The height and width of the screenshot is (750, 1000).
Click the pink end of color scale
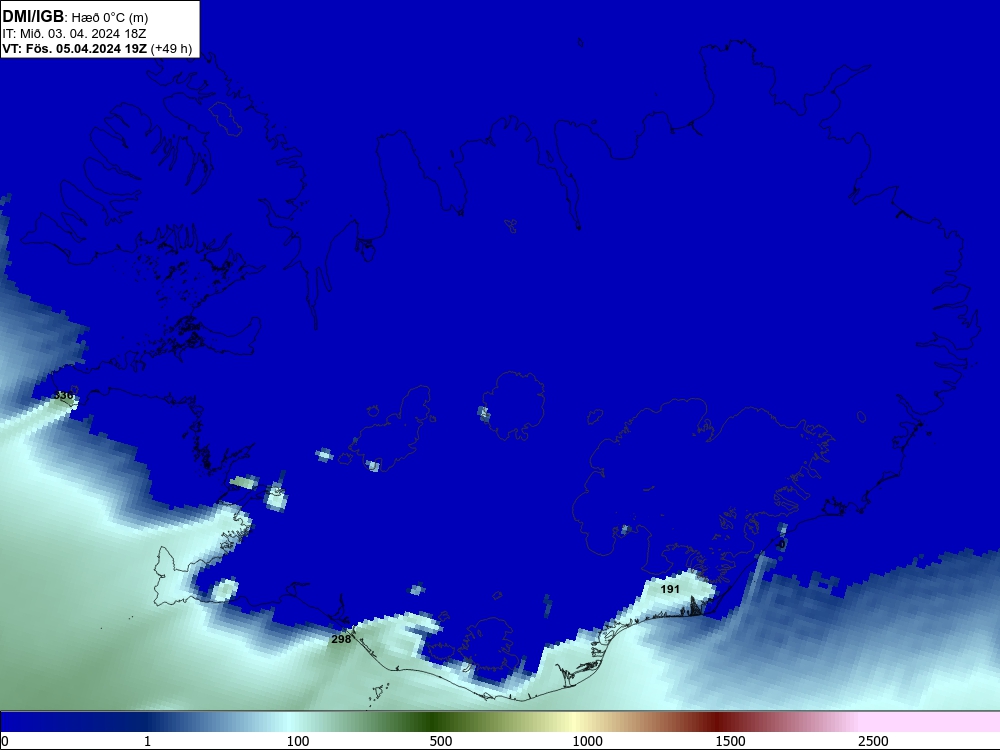point(931,722)
